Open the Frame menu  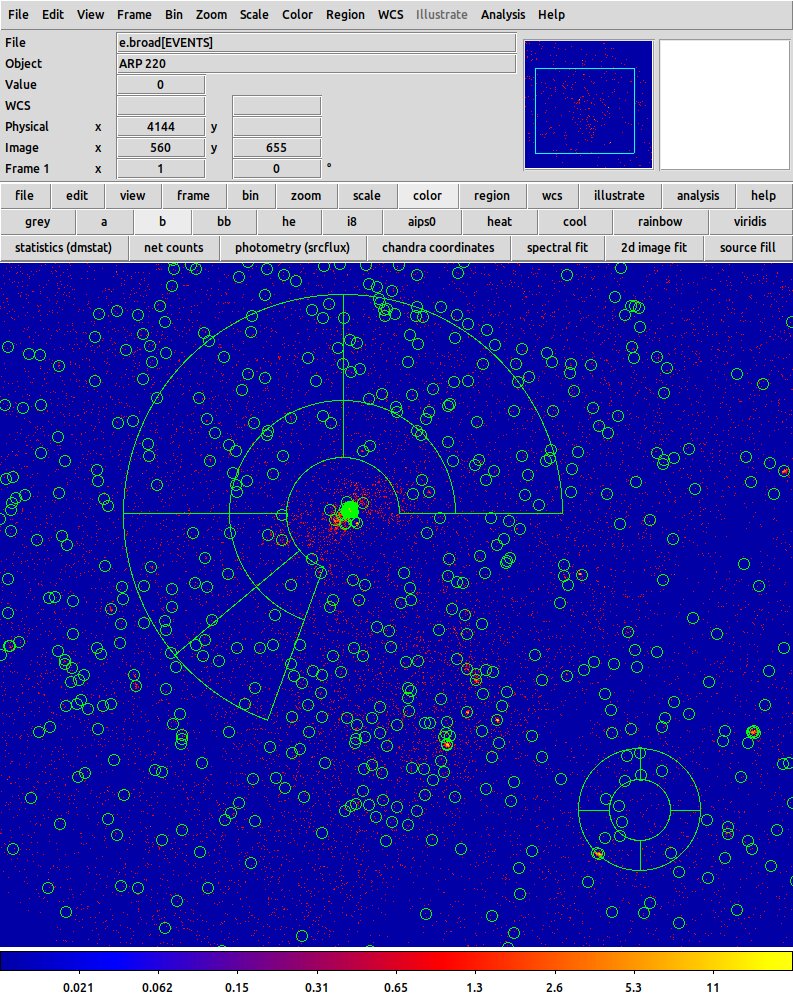pos(134,14)
